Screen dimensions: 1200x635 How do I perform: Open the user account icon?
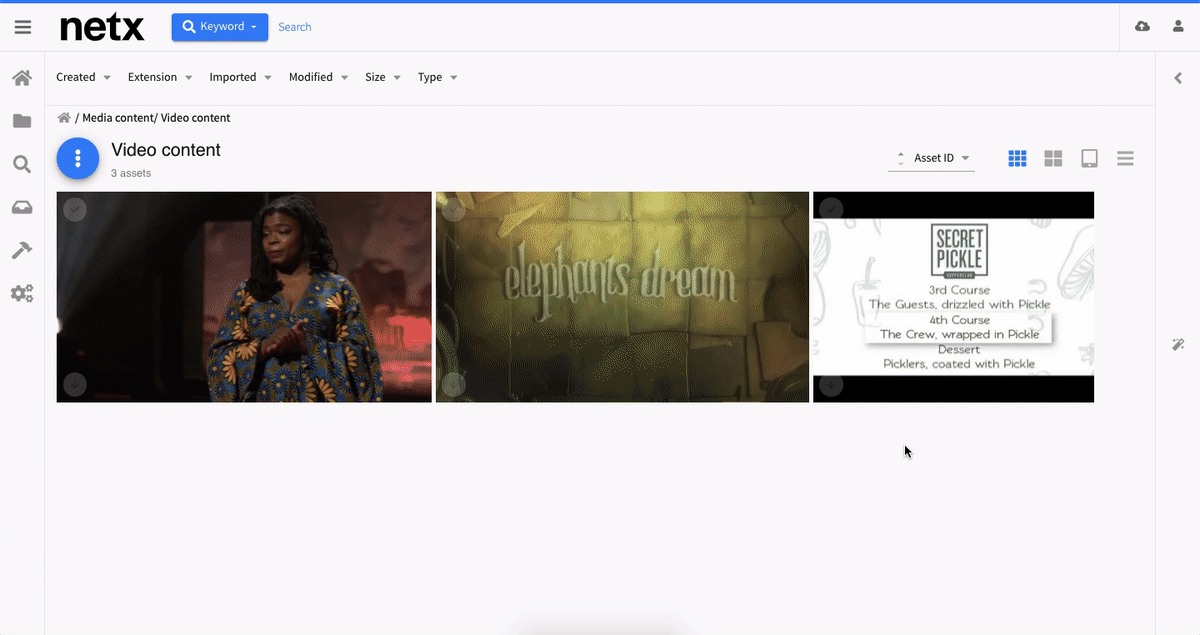pyautogui.click(x=1178, y=27)
